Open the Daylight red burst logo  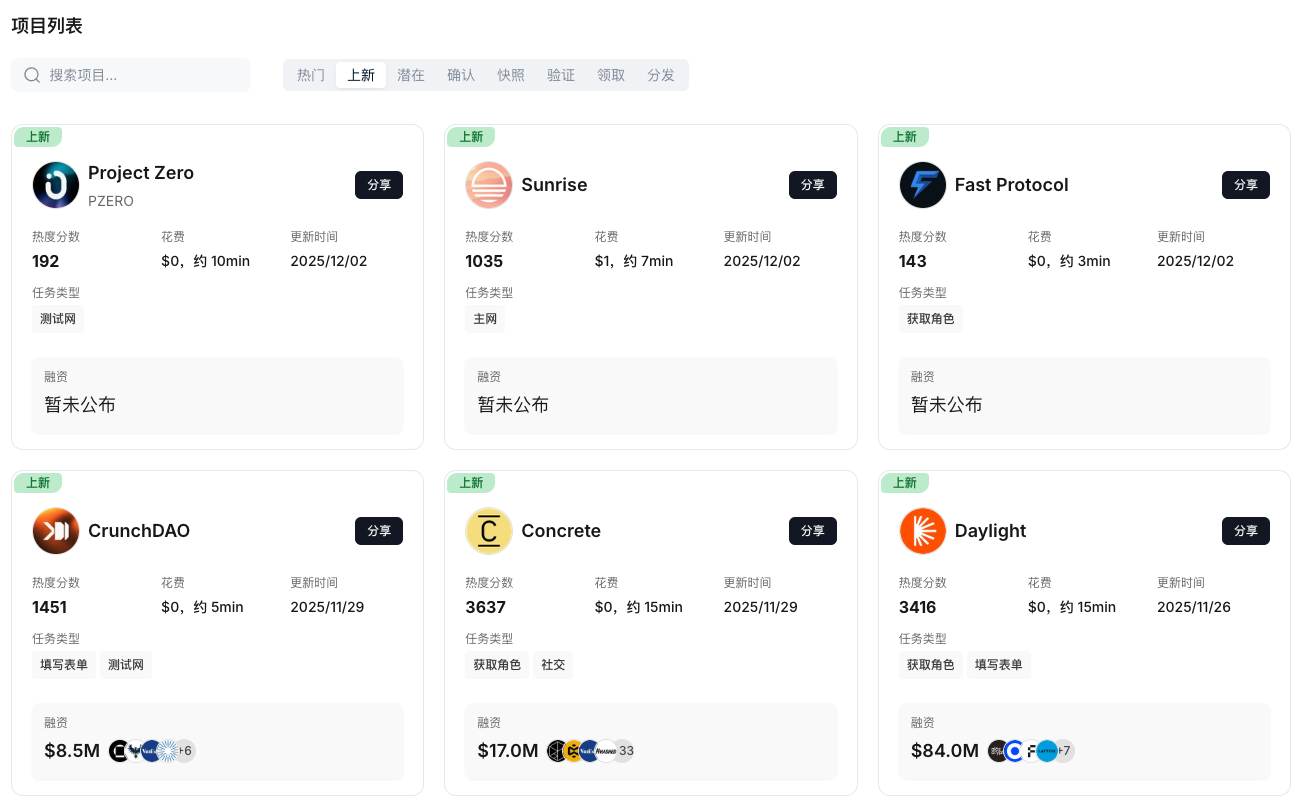922,531
